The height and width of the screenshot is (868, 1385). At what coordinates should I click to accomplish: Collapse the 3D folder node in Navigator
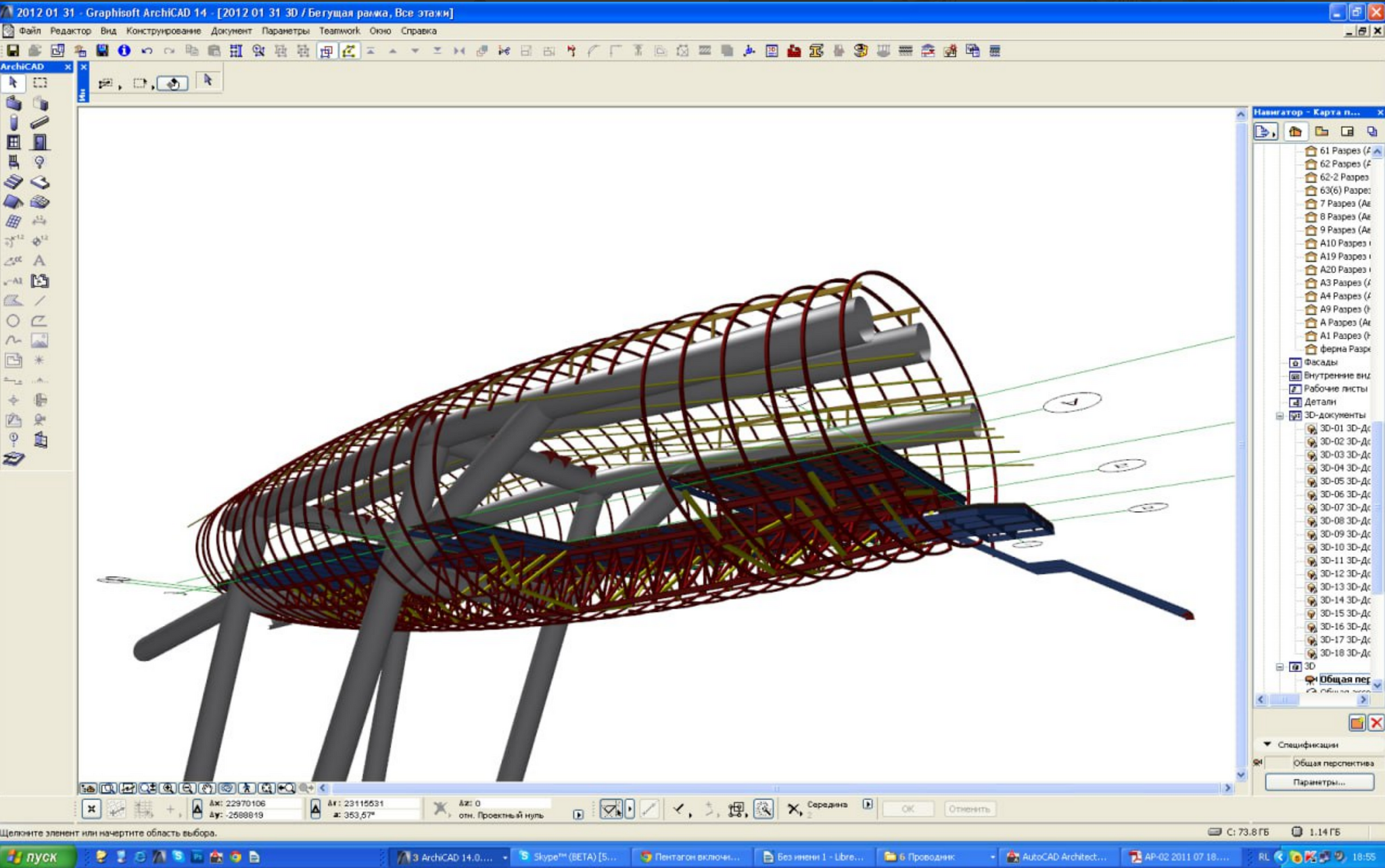click(x=1280, y=667)
